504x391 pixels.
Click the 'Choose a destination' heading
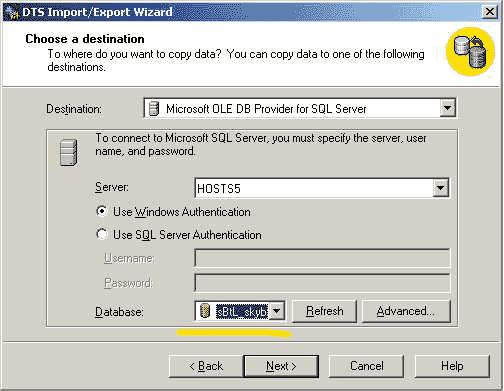click(85, 39)
